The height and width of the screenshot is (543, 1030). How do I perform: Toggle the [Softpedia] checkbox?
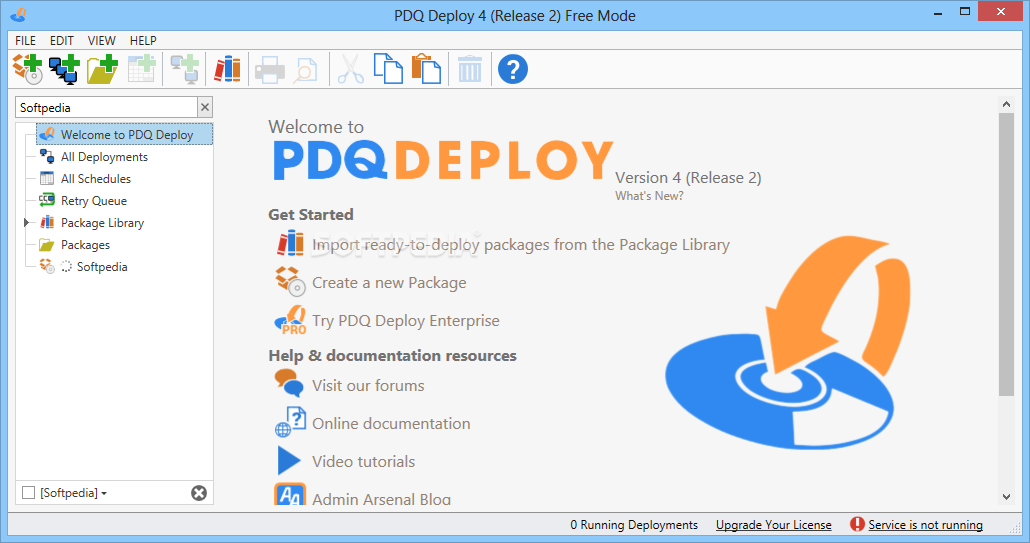pyautogui.click(x=28, y=492)
